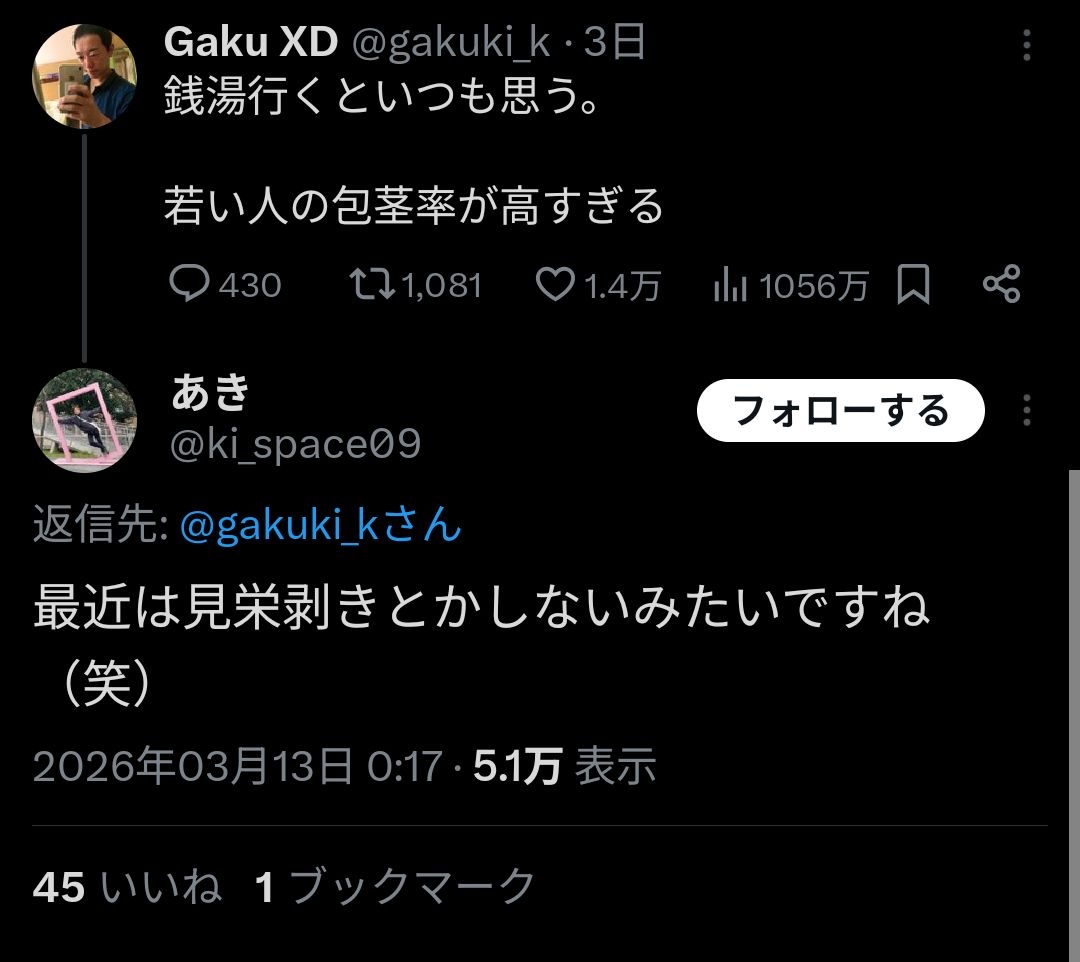Click the @ki_space09 handle
Image resolution: width=1080 pixels, height=962 pixels.
tap(295, 444)
